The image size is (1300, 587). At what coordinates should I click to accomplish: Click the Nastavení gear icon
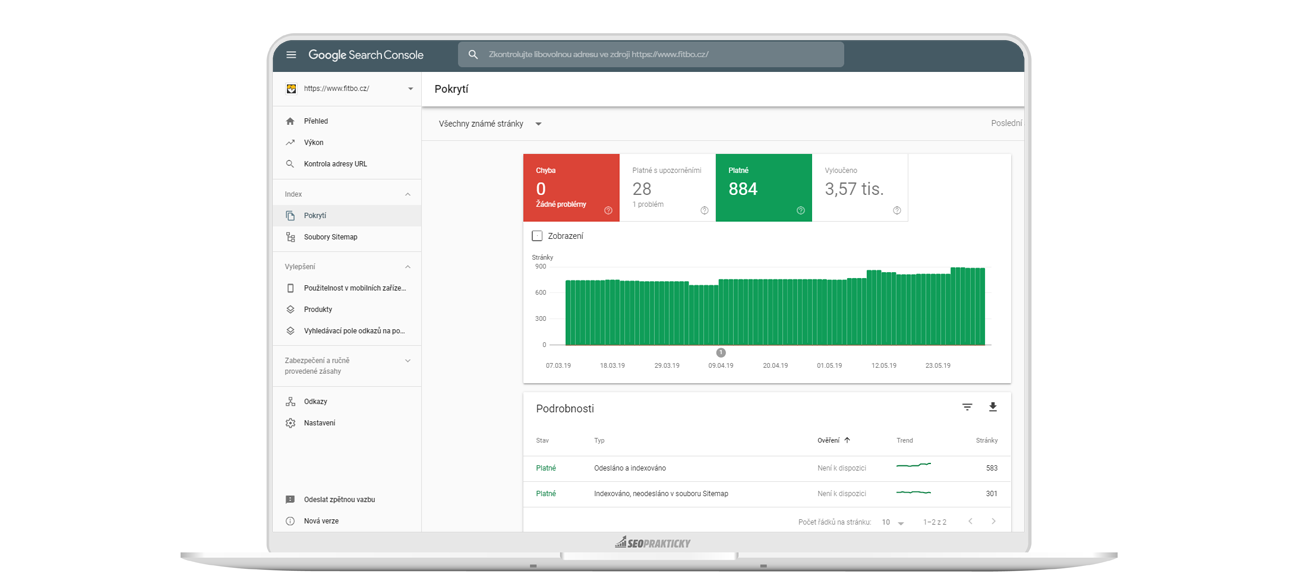[290, 423]
